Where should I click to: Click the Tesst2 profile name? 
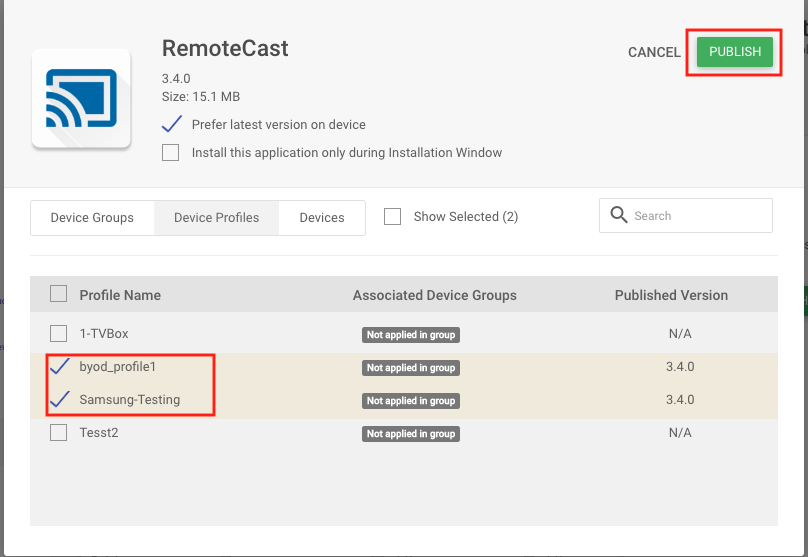[x=98, y=432]
